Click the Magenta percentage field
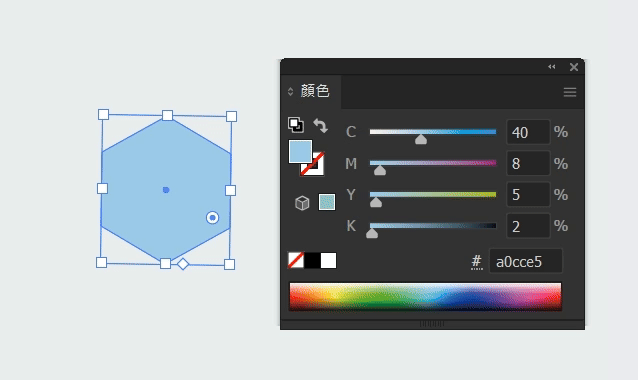This screenshot has width=638, height=380. [x=528, y=164]
